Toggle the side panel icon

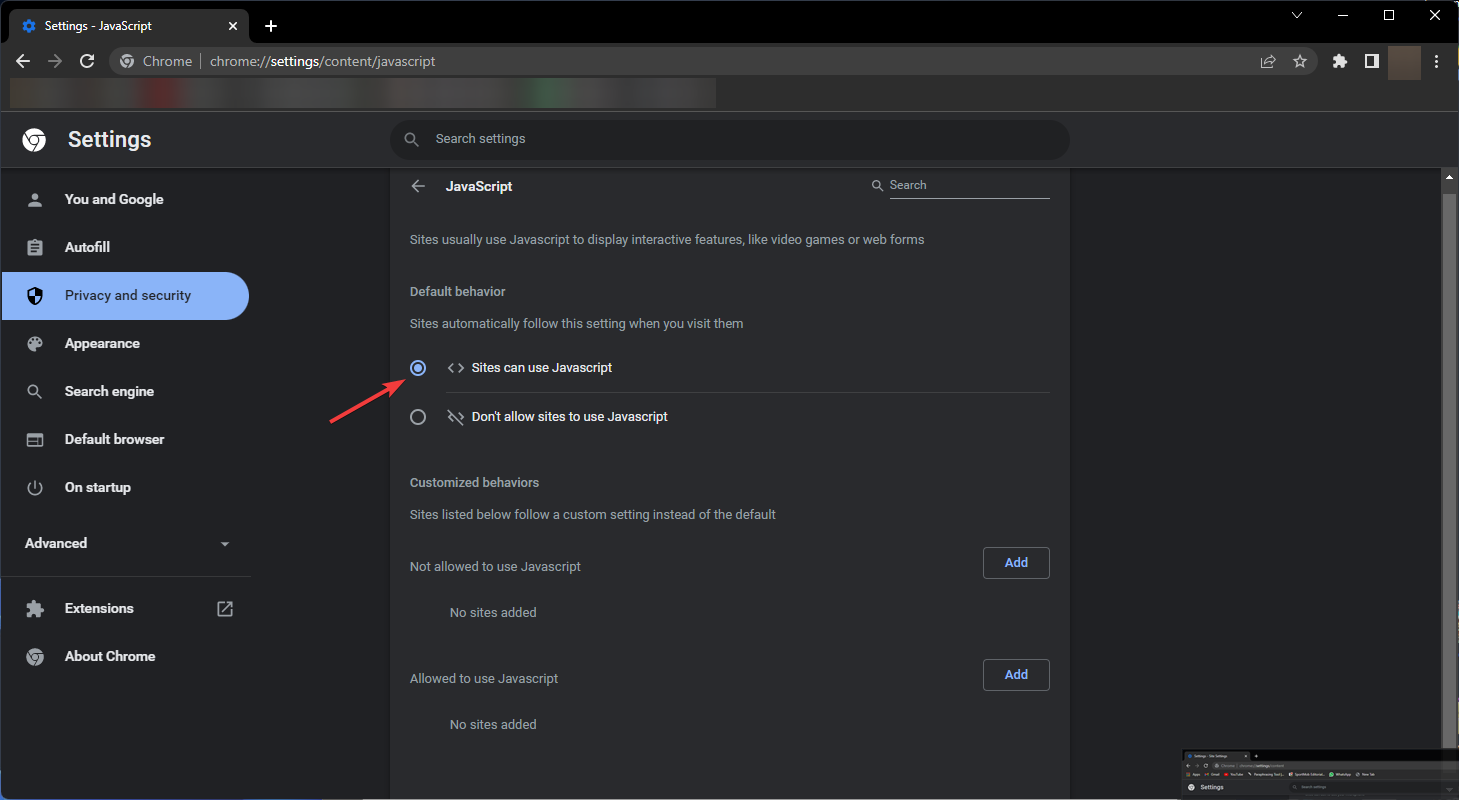[x=1371, y=61]
